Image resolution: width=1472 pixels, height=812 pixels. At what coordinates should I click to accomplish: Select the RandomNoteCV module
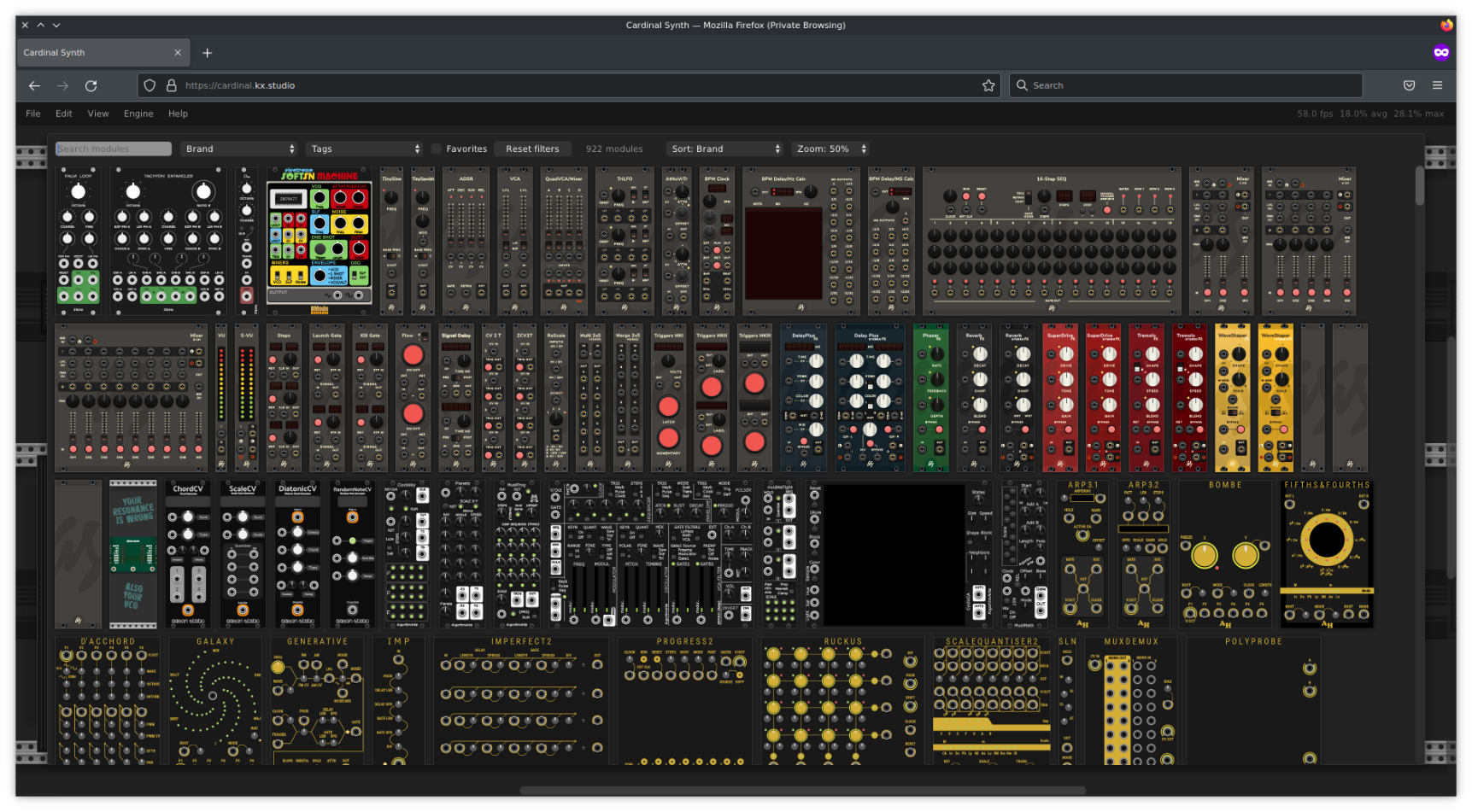(x=352, y=554)
